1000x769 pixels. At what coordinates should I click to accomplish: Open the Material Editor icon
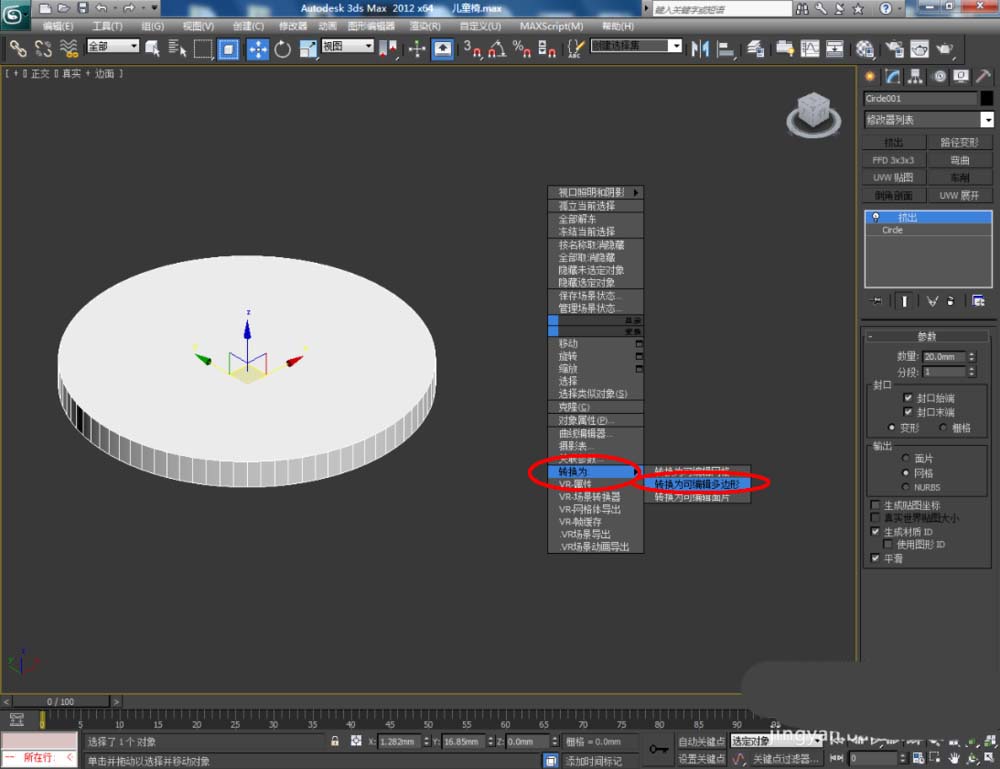point(865,48)
